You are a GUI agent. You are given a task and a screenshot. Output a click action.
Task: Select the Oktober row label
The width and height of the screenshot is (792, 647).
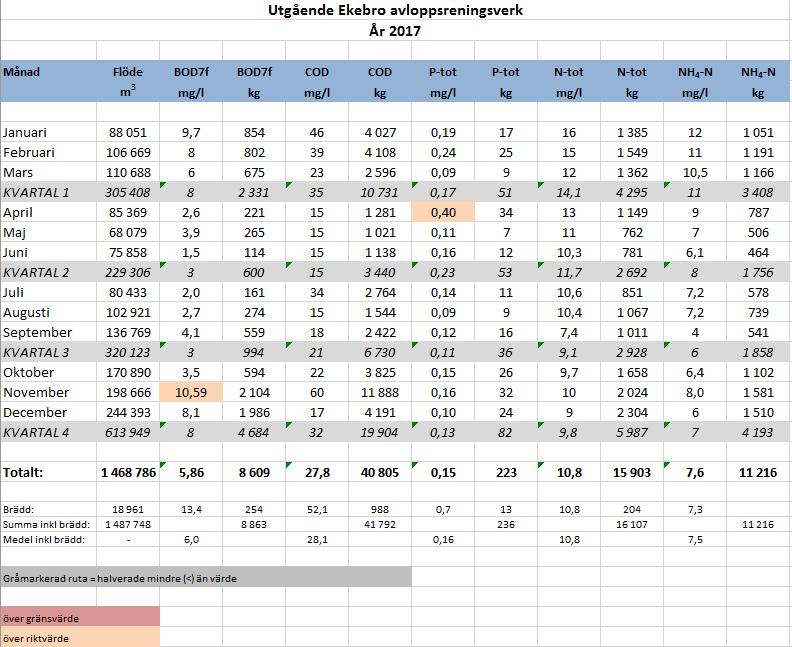(28, 373)
